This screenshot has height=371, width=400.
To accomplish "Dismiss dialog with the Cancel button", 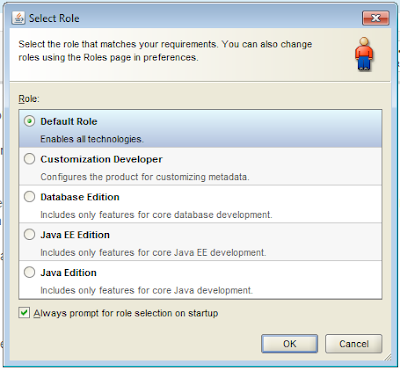I will click(354, 344).
